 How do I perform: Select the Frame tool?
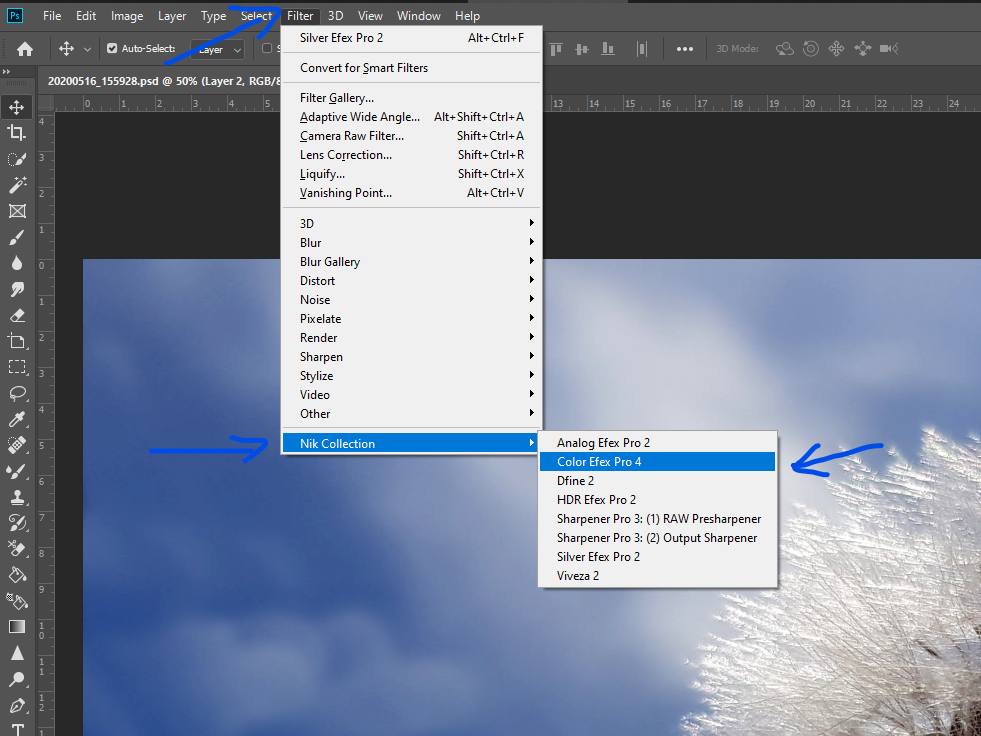click(x=17, y=211)
